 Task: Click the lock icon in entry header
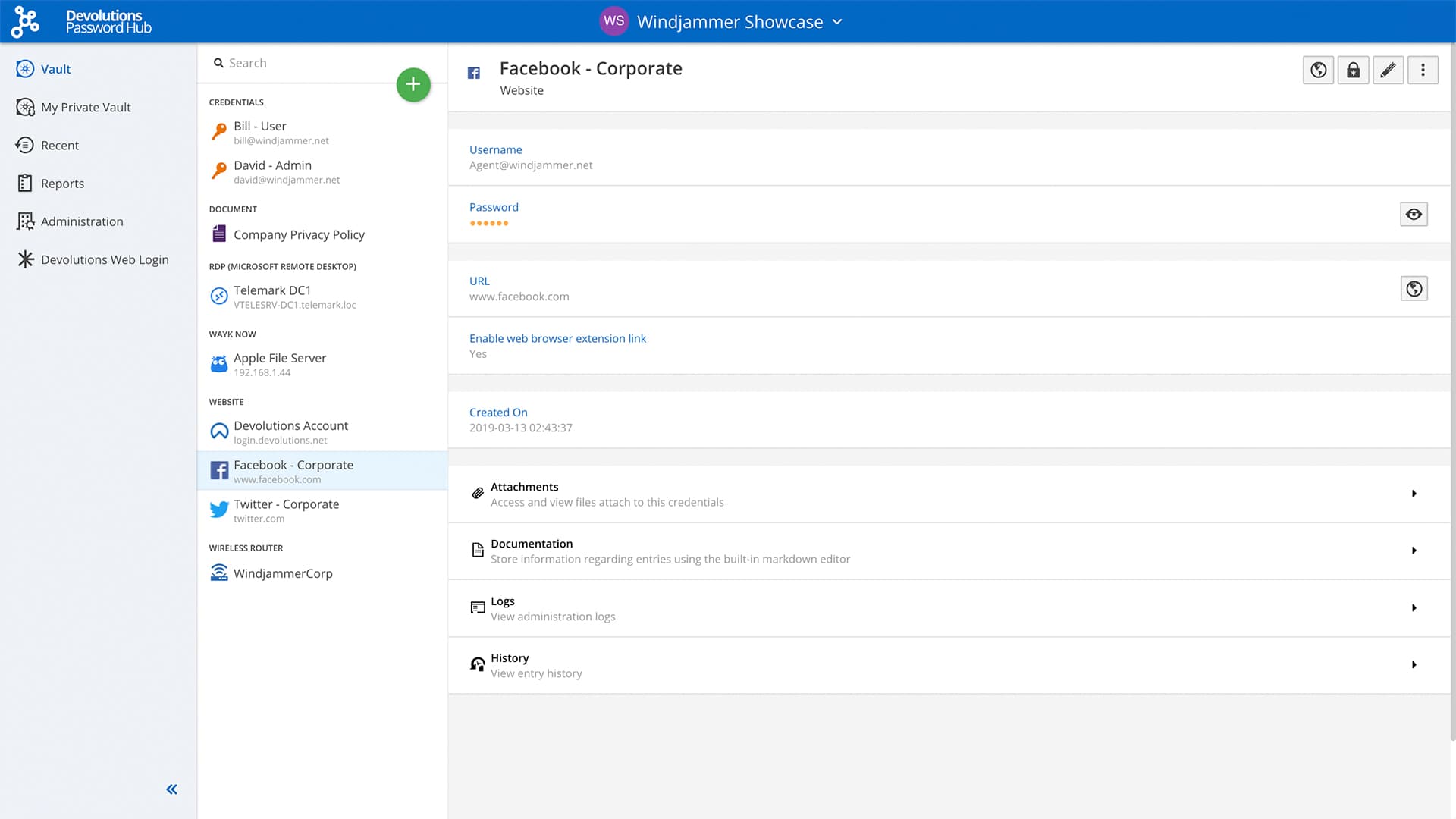tap(1353, 71)
